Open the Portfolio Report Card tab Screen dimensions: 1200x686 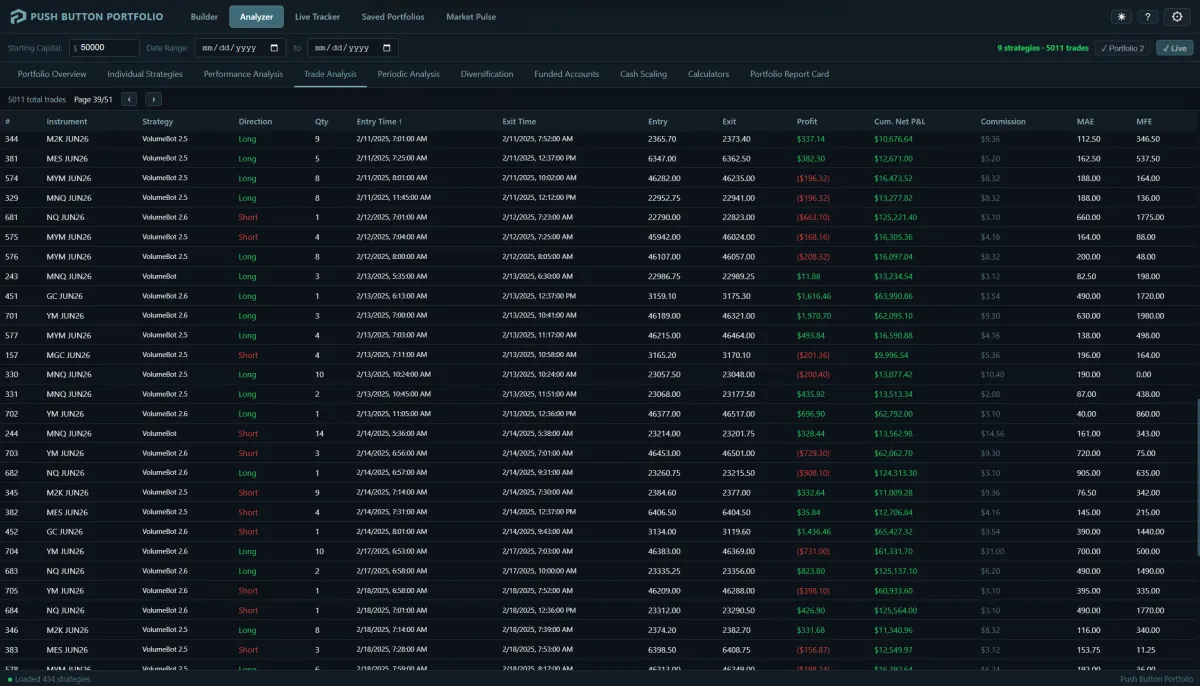coord(789,74)
